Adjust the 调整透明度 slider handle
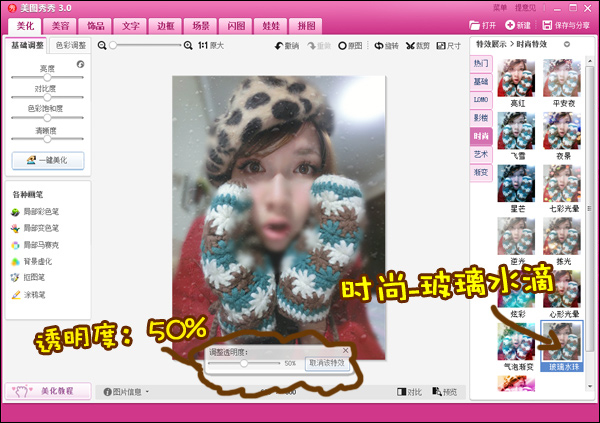The image size is (600, 423). coord(244,363)
